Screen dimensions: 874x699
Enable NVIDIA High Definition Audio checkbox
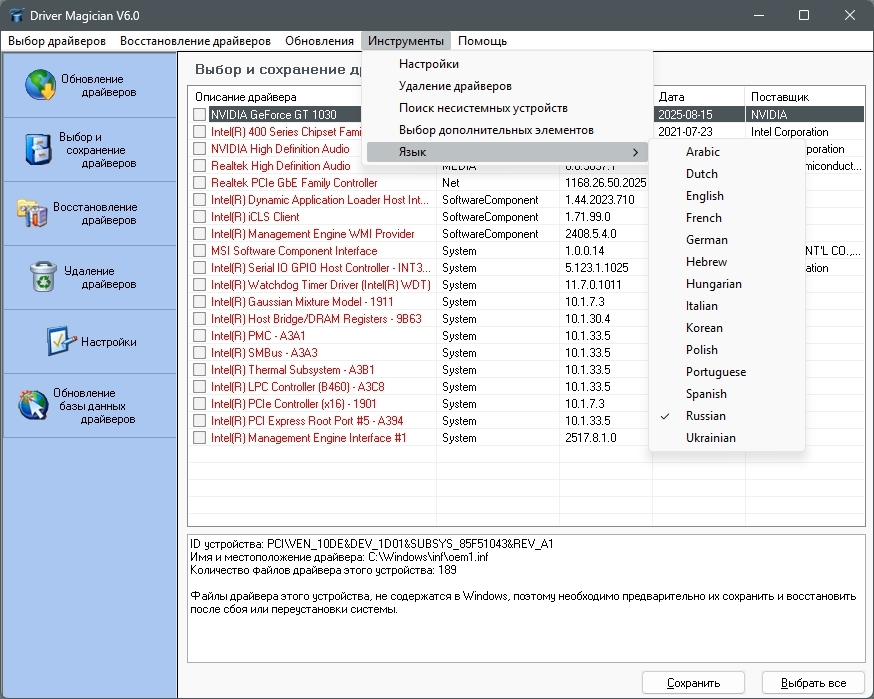pos(200,148)
